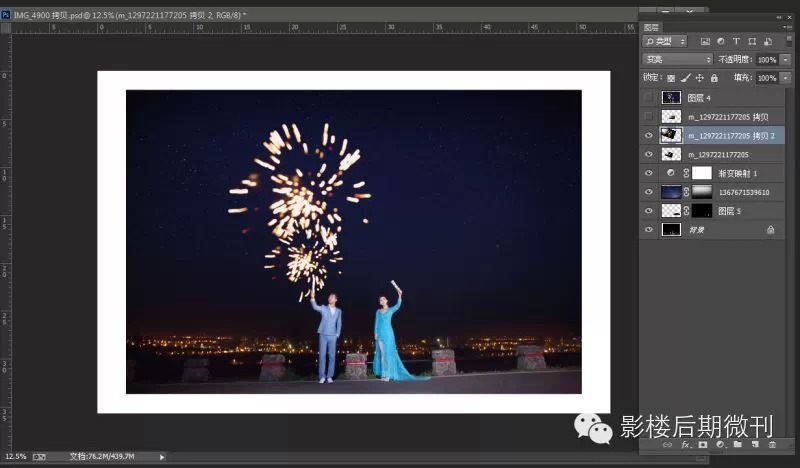Click link layers icon at panel bottom
This screenshot has width=800, height=468.
(667, 445)
